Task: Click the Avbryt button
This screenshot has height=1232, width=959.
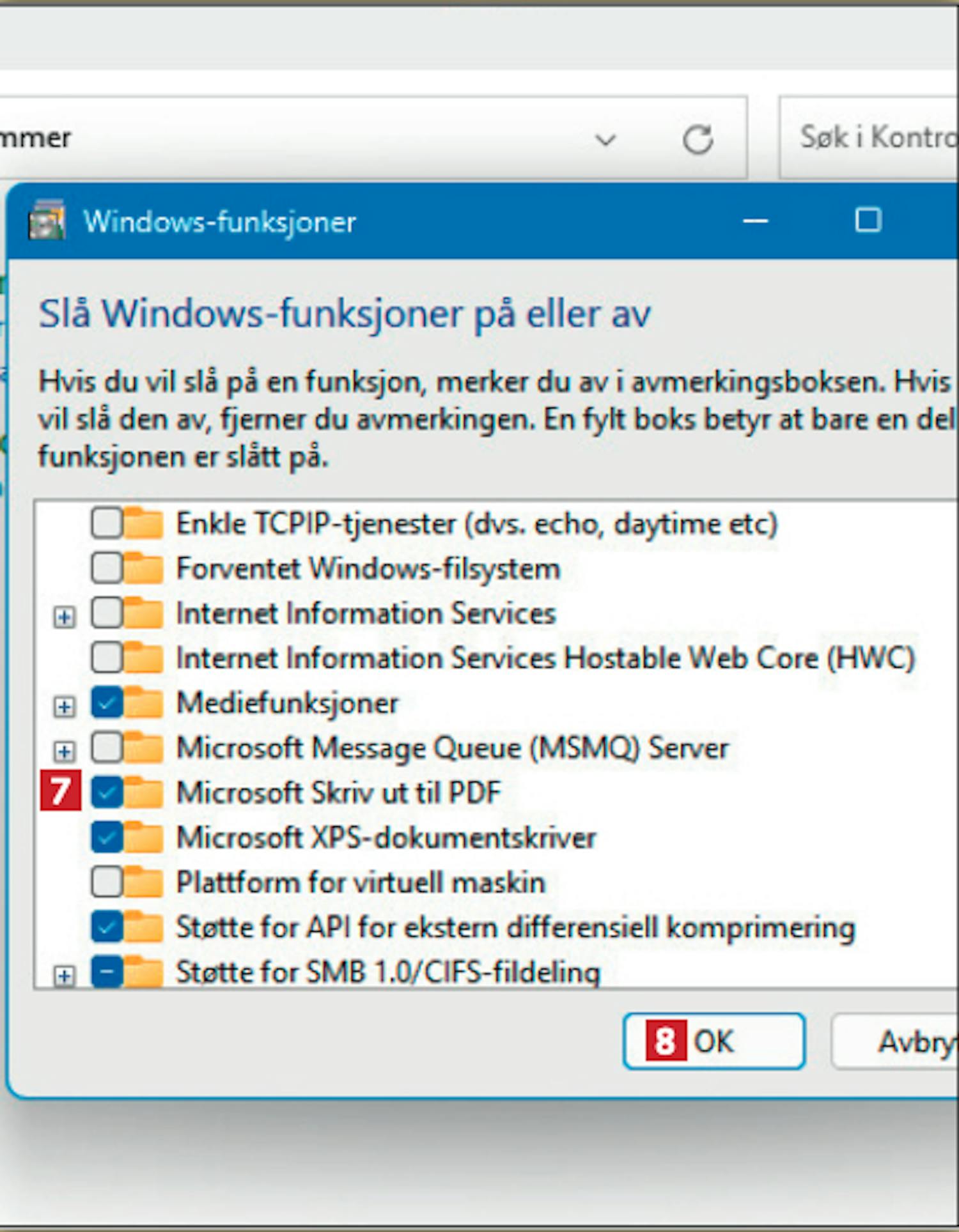Action: pos(895,1041)
